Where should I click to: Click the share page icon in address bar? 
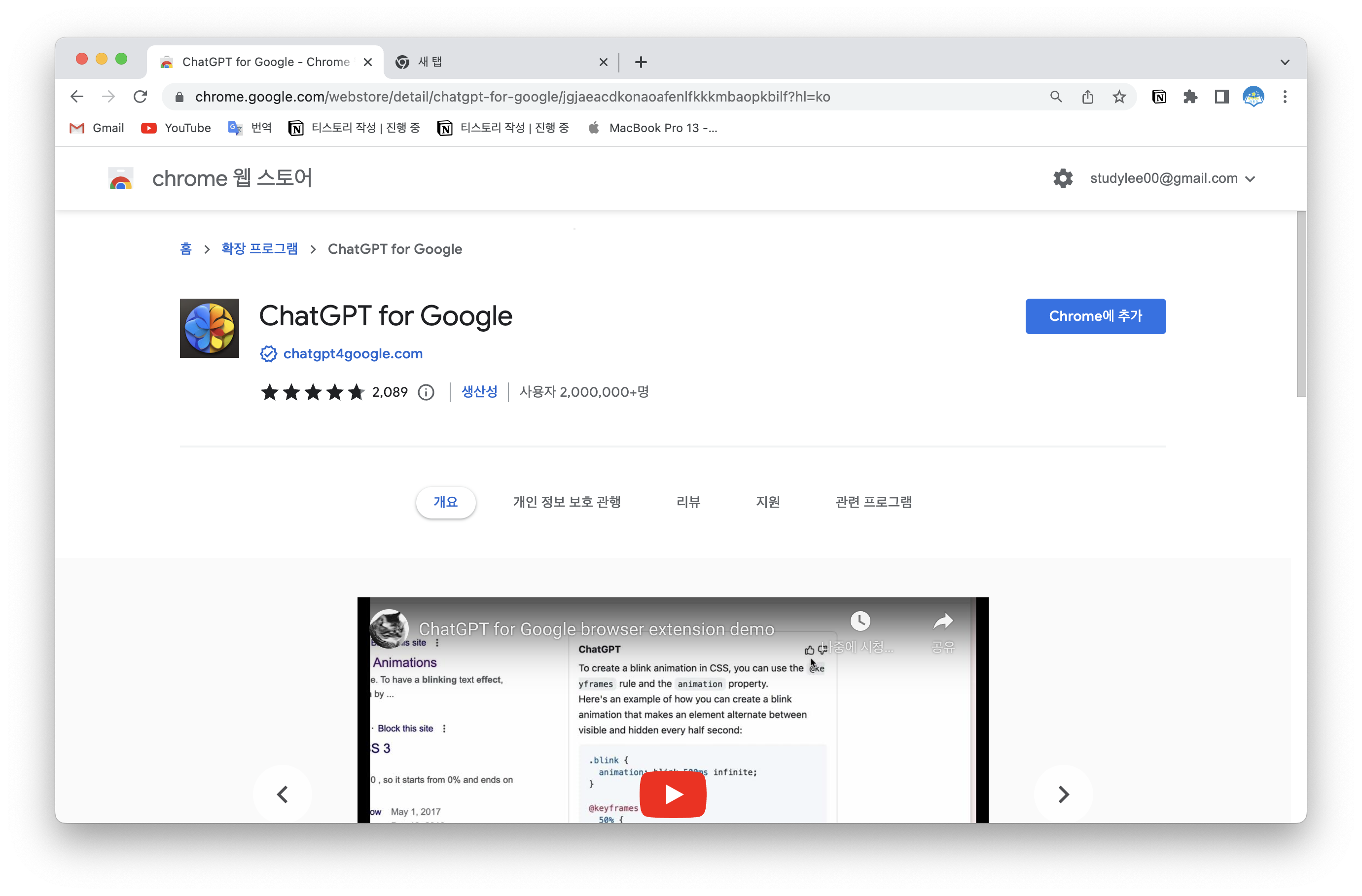pyautogui.click(x=1087, y=97)
